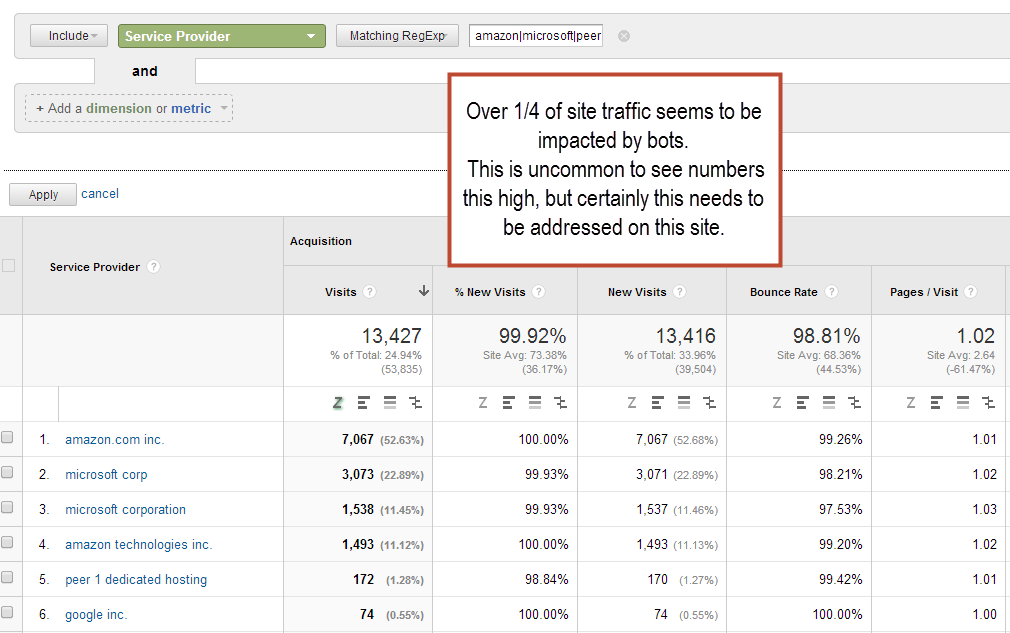This screenshot has height=633, width=1010.
Task: Select the Z icon under Bounce Rate
Action: (777, 403)
